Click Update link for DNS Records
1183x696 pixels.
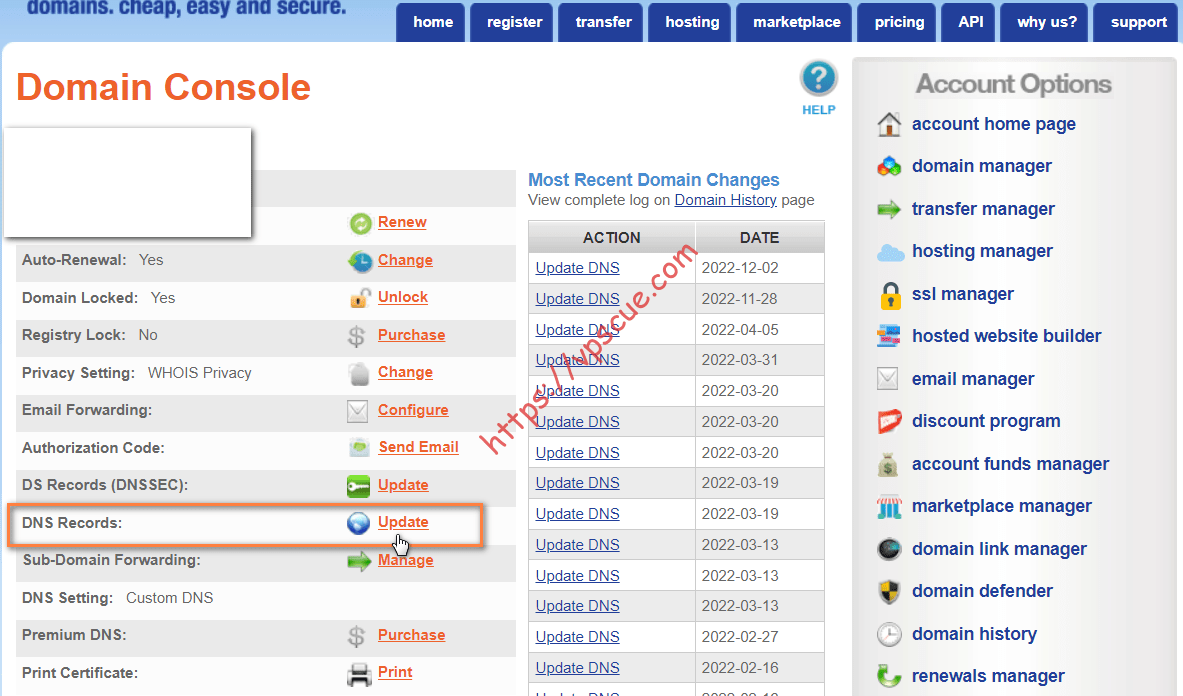403,522
